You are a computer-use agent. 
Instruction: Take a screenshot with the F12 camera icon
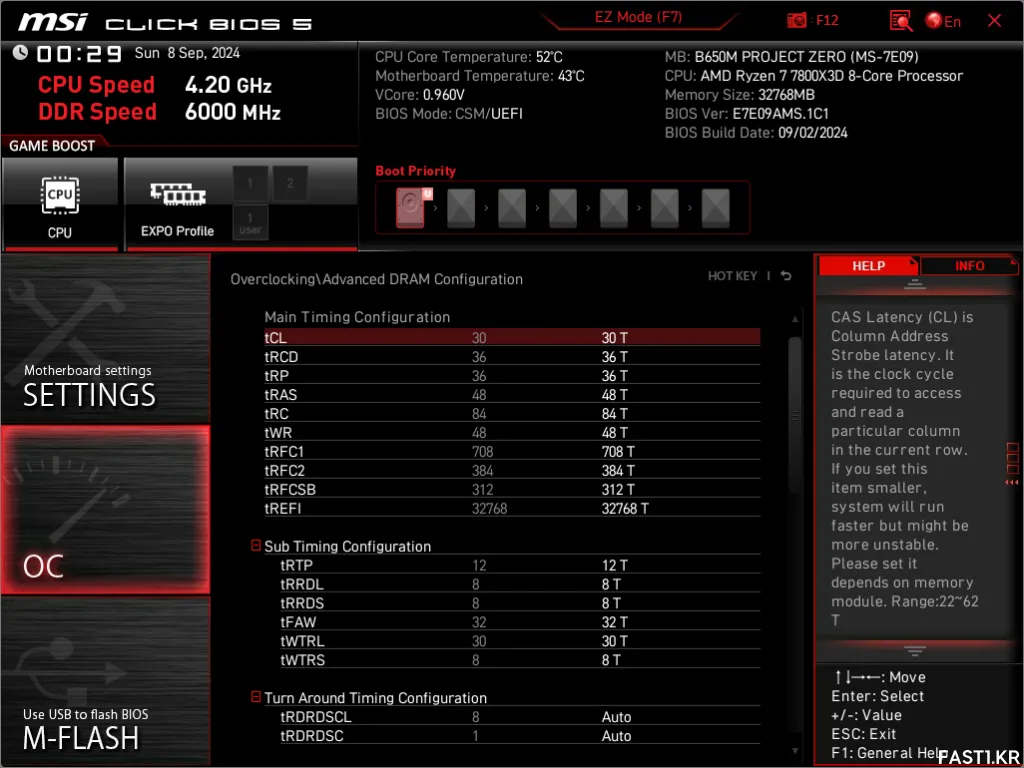(796, 21)
